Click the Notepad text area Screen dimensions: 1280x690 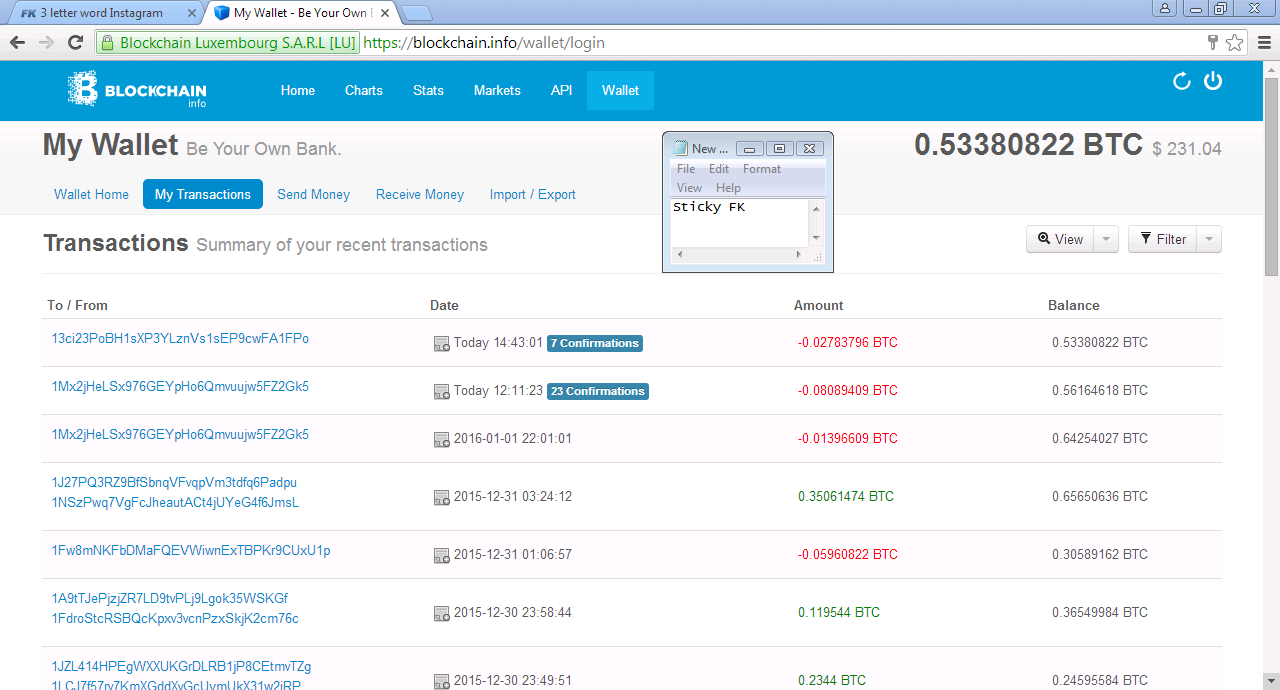[x=739, y=222]
